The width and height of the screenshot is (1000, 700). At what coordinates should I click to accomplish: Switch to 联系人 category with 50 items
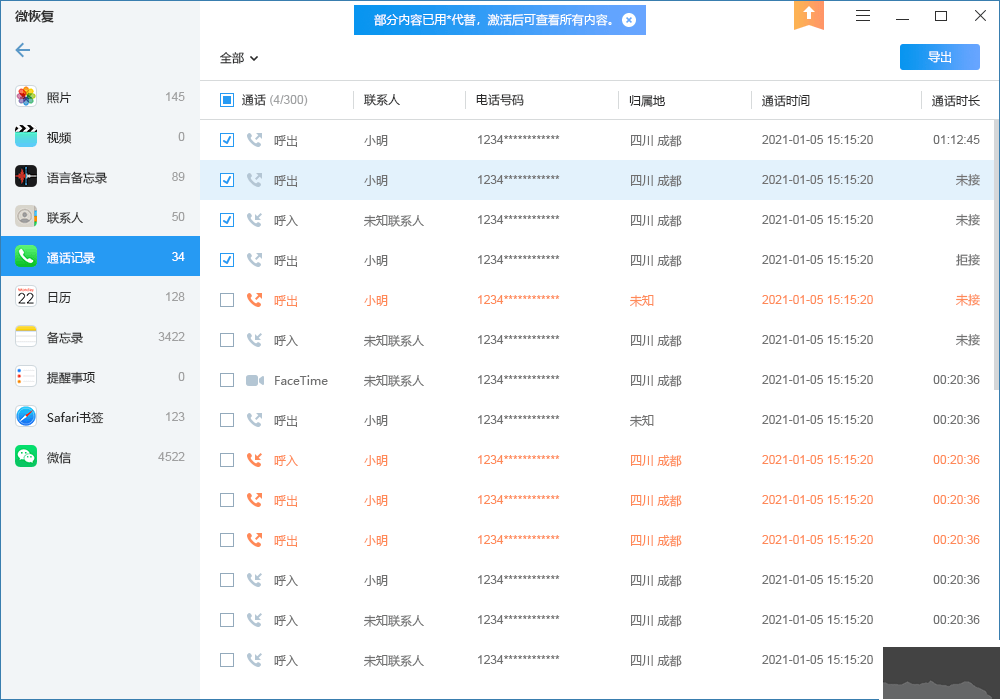(x=100, y=217)
